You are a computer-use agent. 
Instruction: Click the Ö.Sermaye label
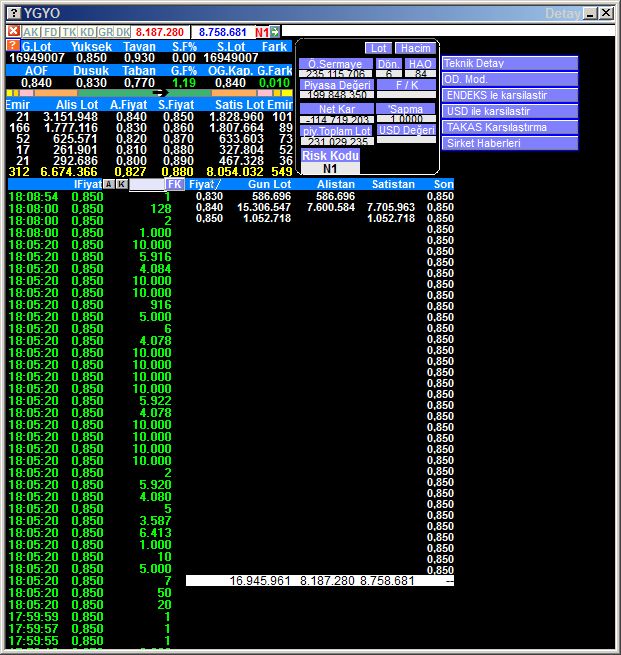tap(335, 64)
